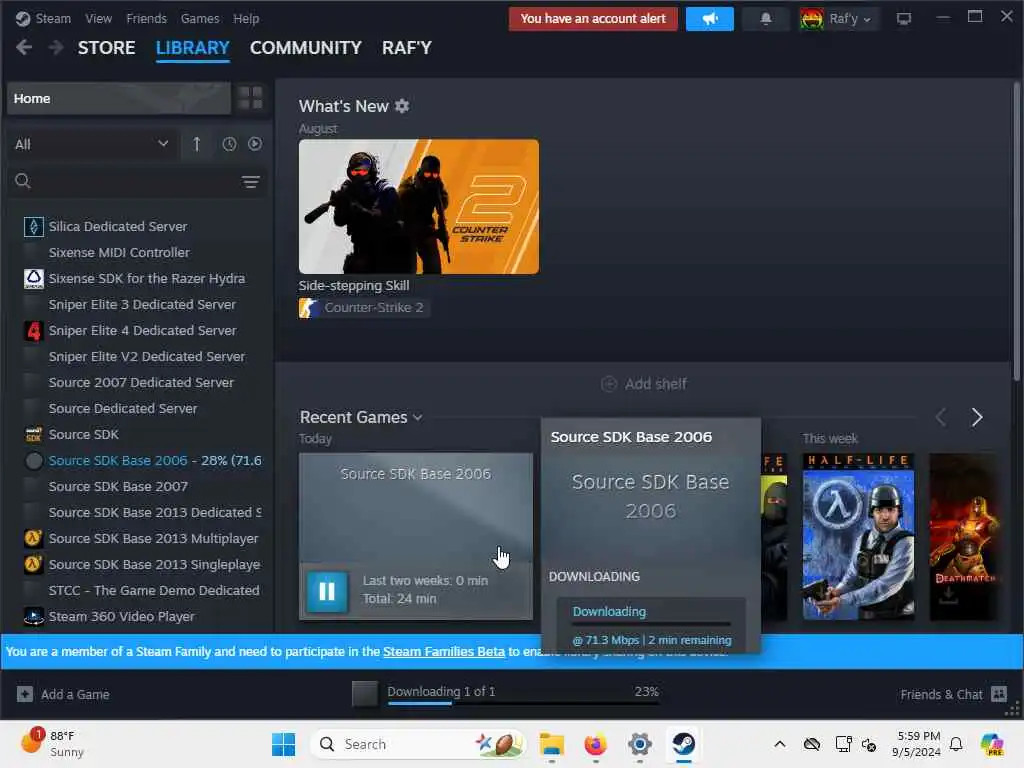Switch to the STORE tab
The image size is (1024, 768).
pos(106,48)
